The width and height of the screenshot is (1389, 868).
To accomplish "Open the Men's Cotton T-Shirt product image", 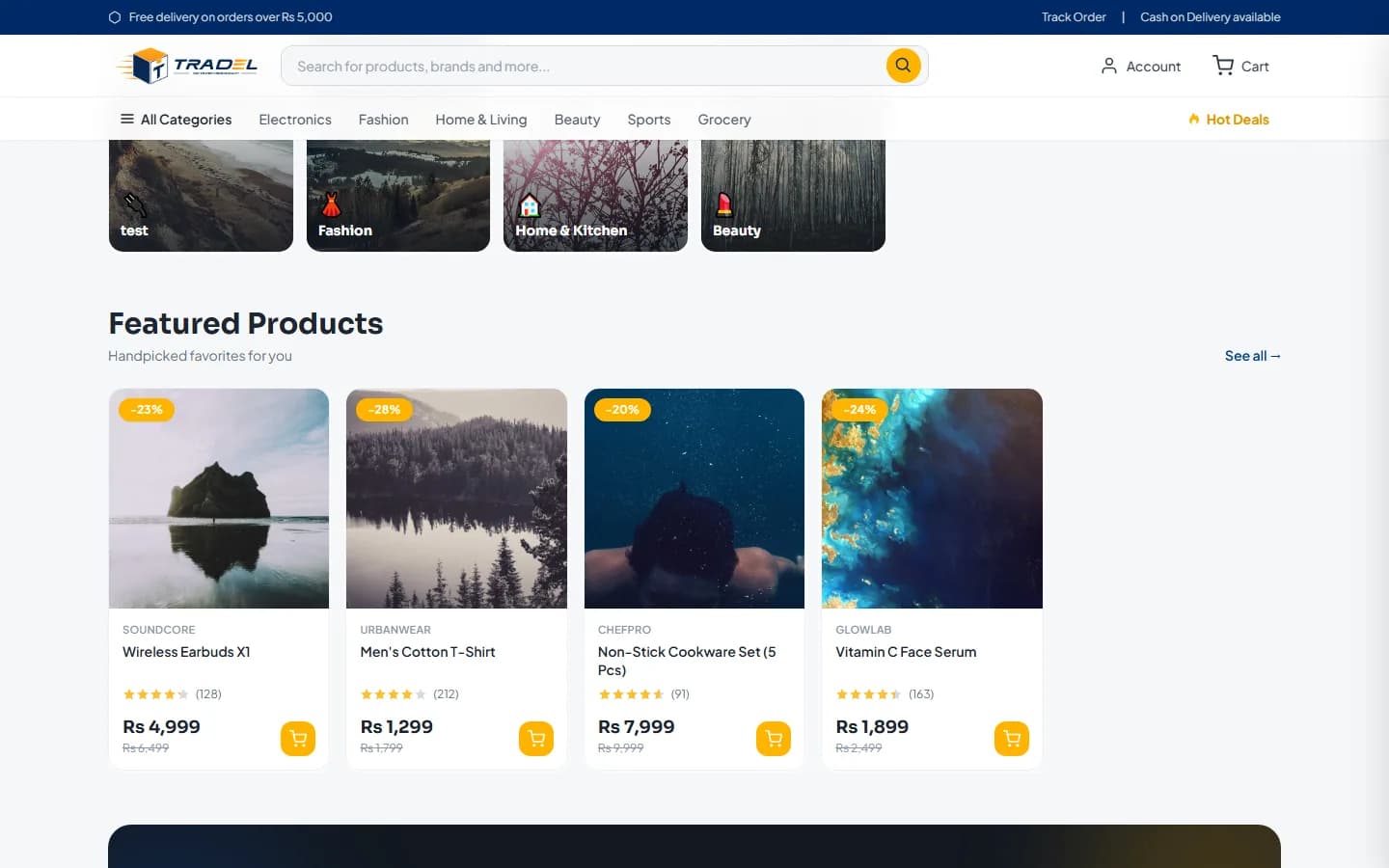I will [x=456, y=499].
